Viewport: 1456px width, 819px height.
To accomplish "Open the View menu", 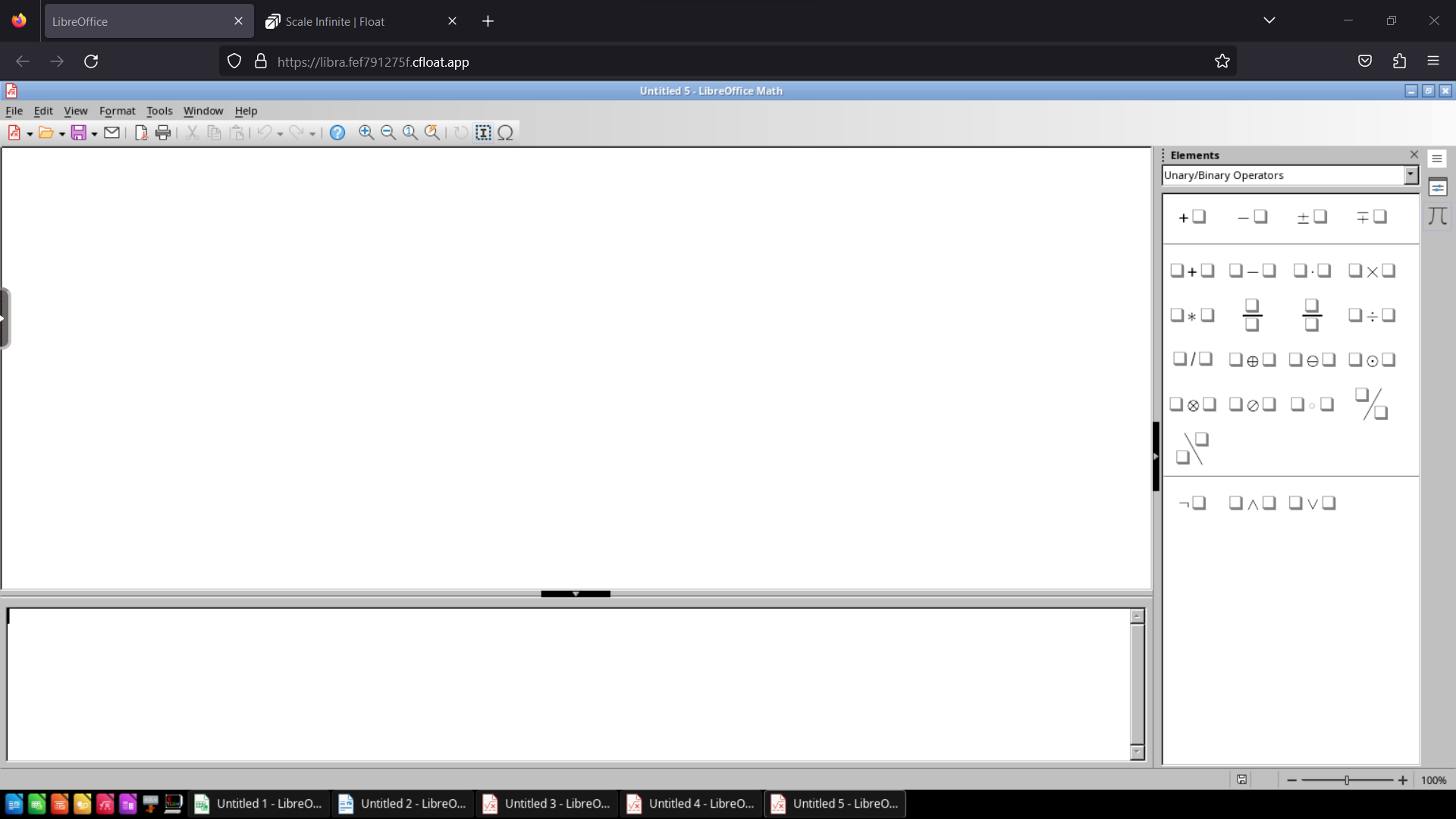I will point(76,111).
